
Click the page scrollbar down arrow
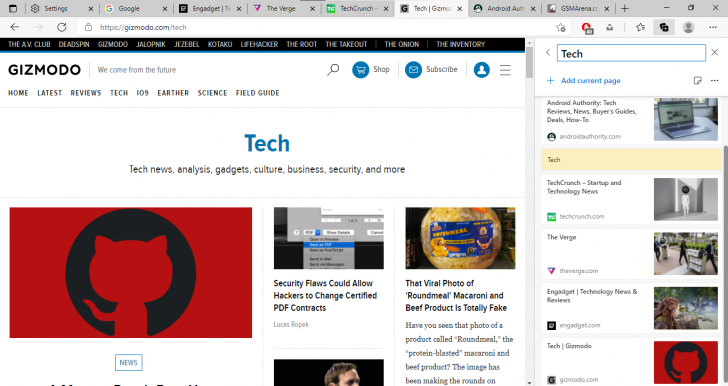click(x=529, y=383)
